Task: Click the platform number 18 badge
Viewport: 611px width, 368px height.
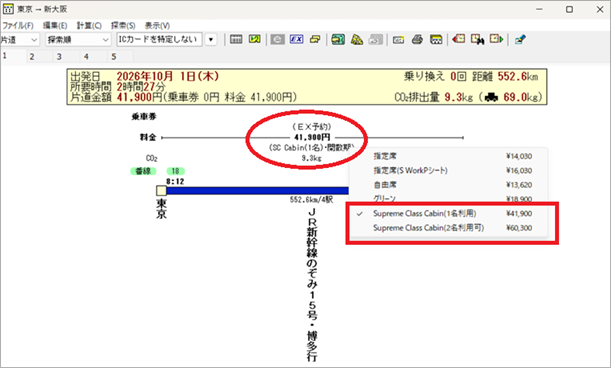Action: [175, 171]
